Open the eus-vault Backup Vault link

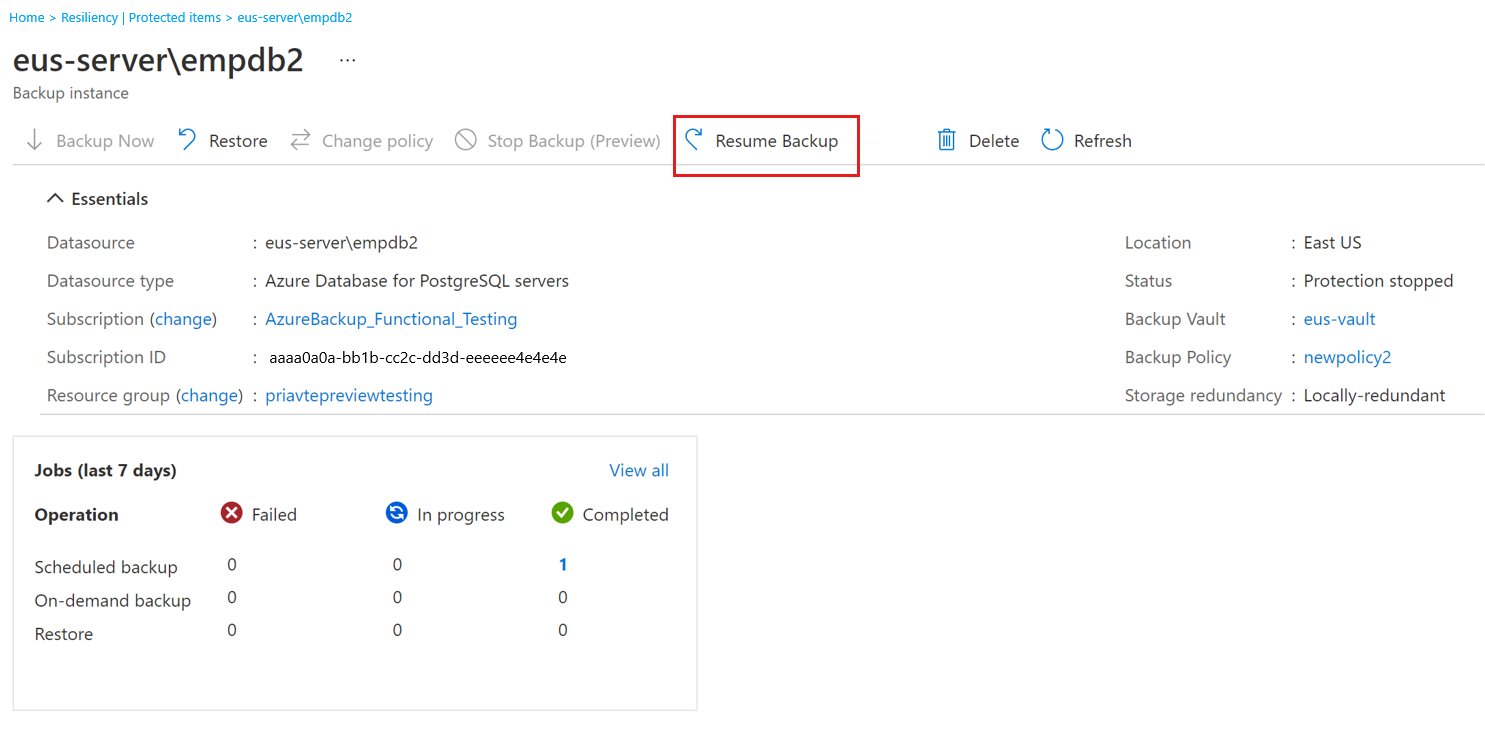coord(1340,319)
